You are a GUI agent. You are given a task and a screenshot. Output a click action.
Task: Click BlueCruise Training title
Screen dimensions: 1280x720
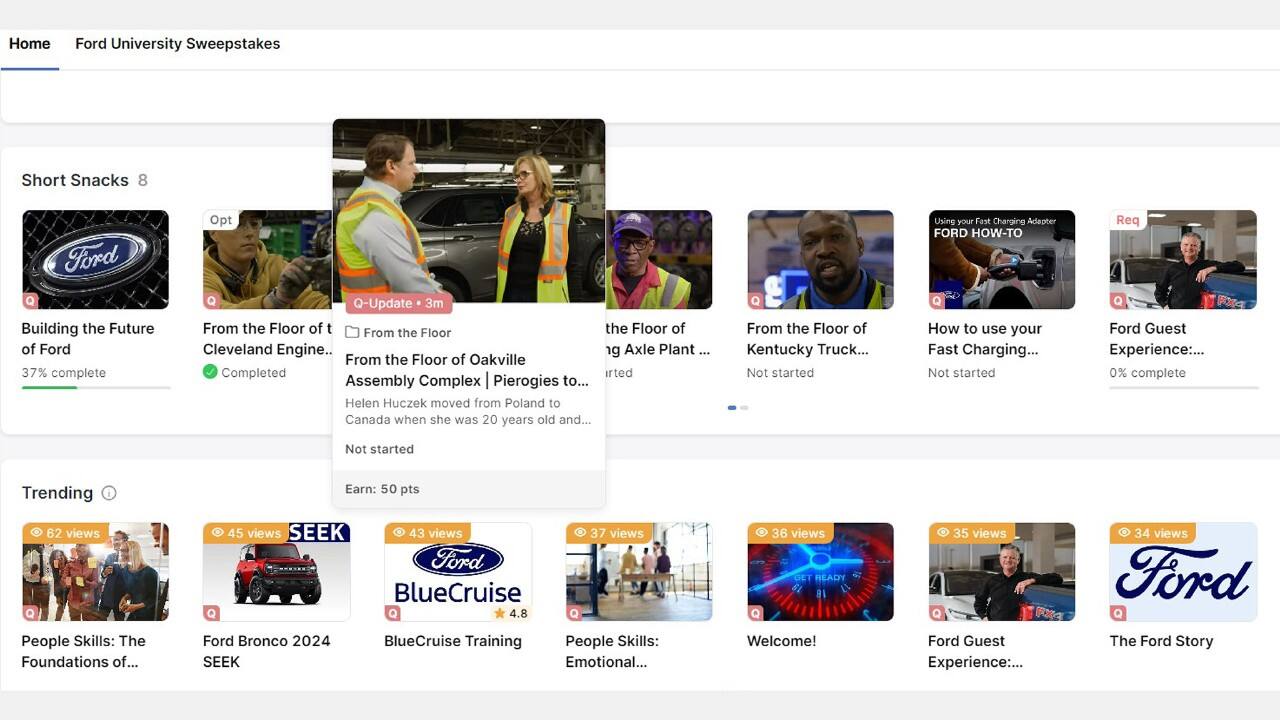tap(453, 641)
